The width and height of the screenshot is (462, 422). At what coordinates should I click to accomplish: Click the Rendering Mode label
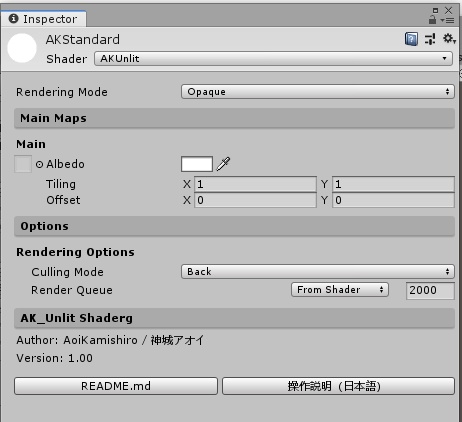point(62,92)
